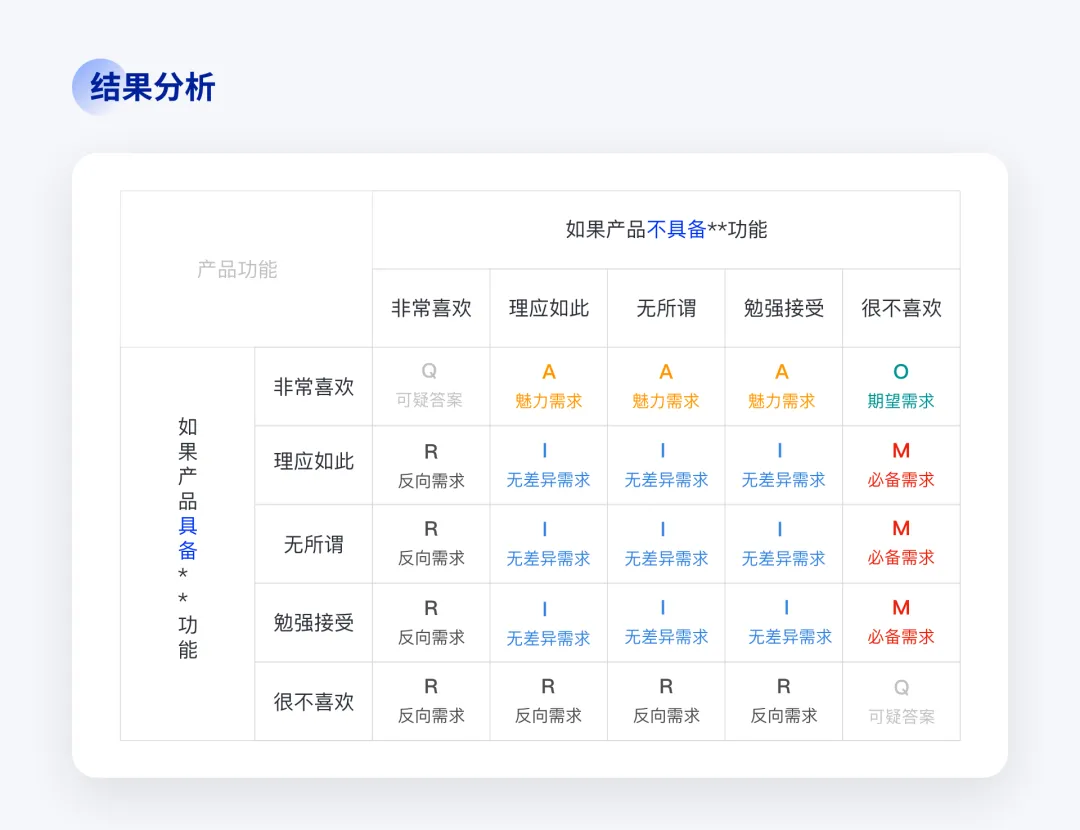Screen dimensions: 1080x830
Task: Click the 如果产品不具备**功能 header
Action: tap(666, 229)
